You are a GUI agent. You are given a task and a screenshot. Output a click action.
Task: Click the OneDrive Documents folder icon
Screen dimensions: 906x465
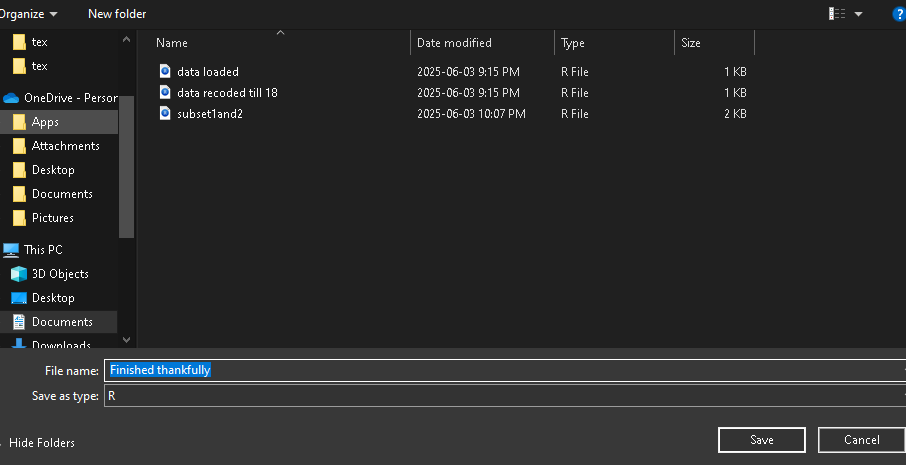coord(19,194)
